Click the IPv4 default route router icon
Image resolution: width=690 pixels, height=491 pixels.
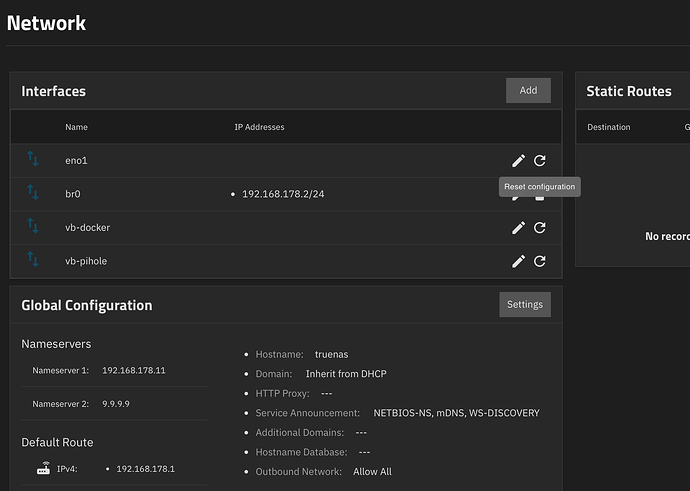click(43, 468)
